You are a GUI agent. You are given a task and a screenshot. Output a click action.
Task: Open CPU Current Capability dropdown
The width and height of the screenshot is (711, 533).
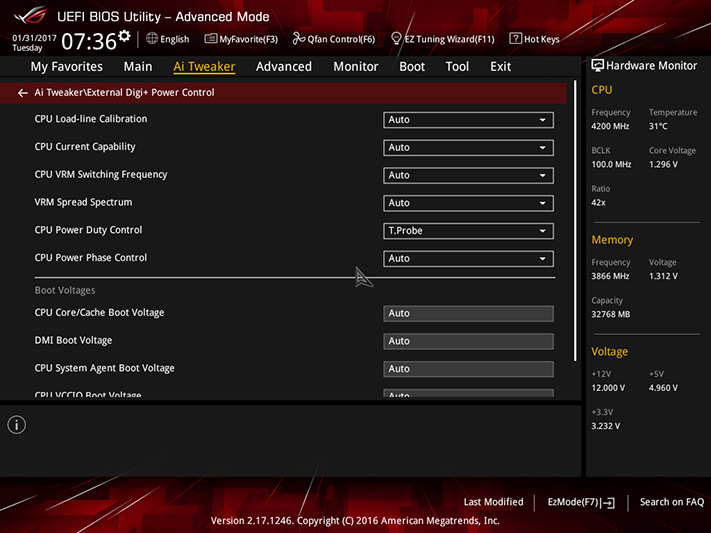tap(468, 147)
